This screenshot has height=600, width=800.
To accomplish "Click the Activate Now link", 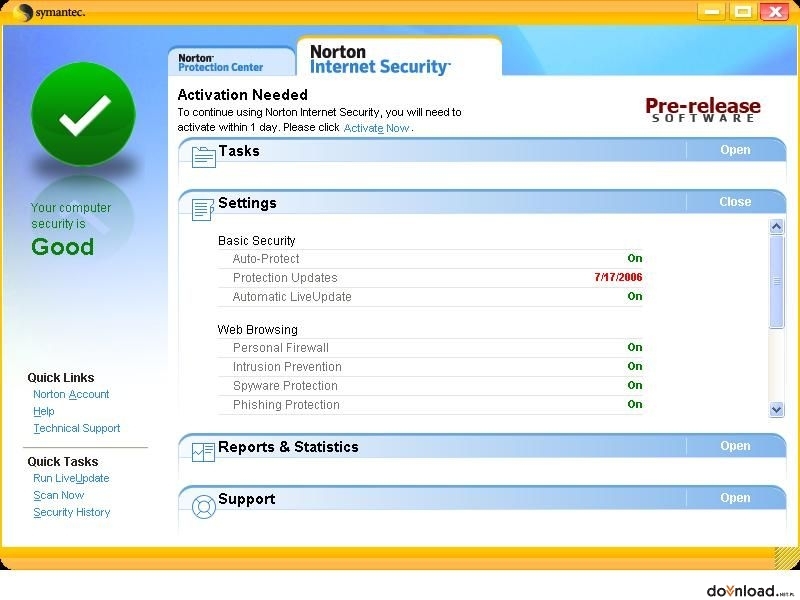I will (x=377, y=128).
